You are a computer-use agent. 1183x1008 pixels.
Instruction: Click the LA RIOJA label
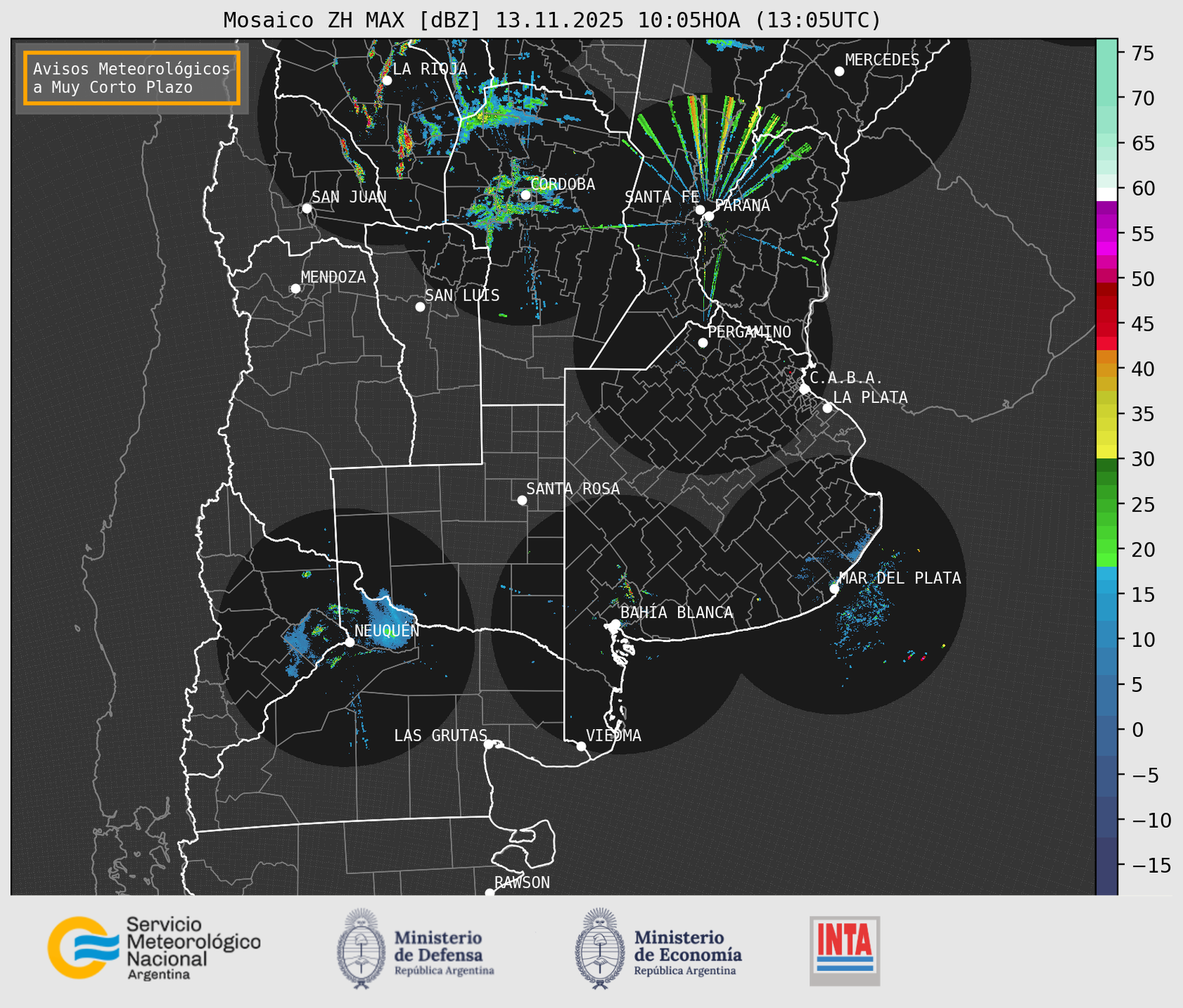(x=430, y=69)
